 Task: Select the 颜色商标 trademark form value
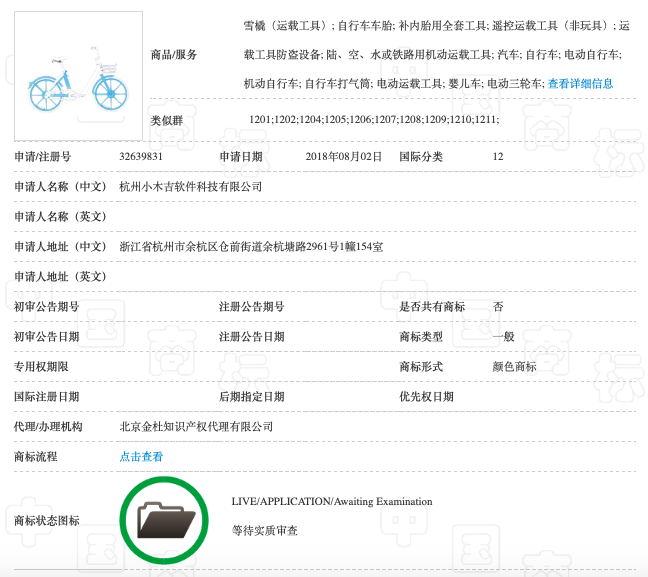514,367
